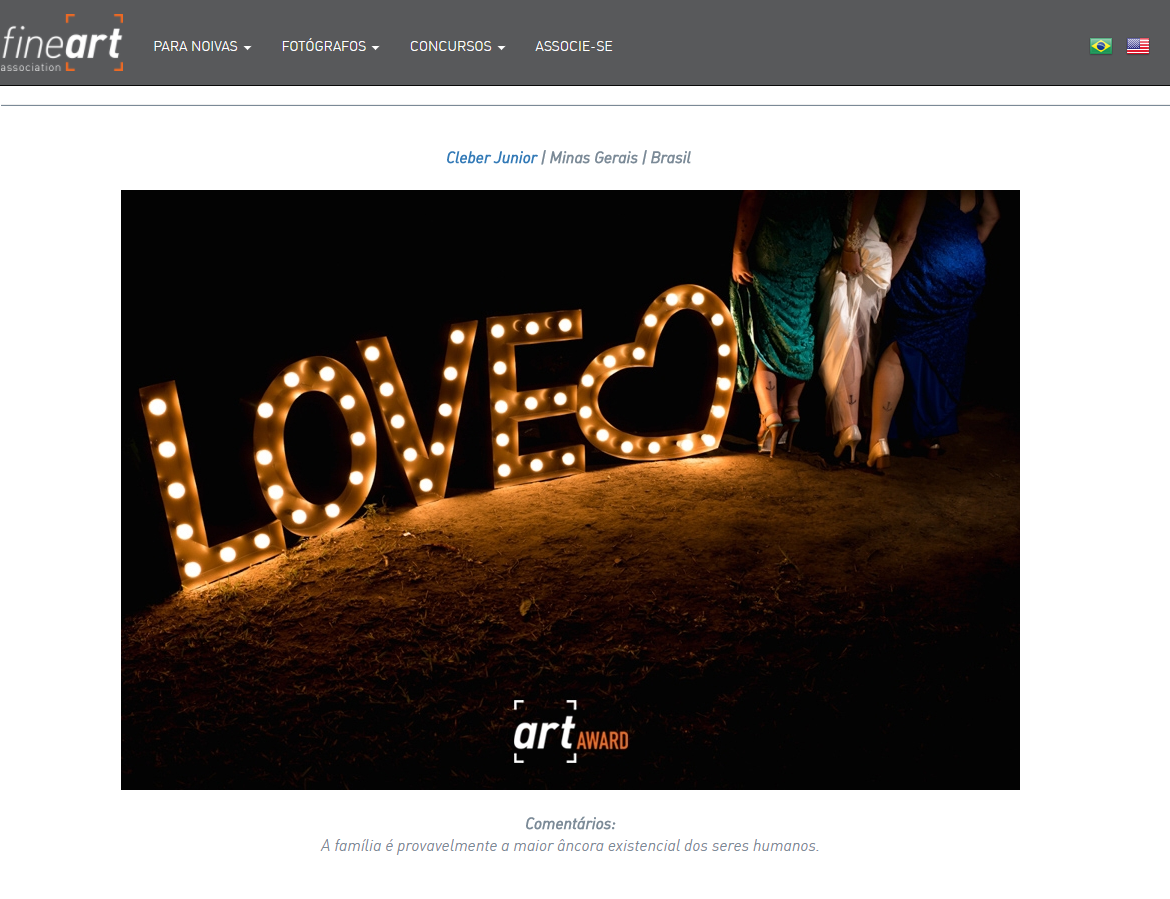Click the Minas Gerais location text
The width and height of the screenshot is (1170, 899).
(593, 158)
